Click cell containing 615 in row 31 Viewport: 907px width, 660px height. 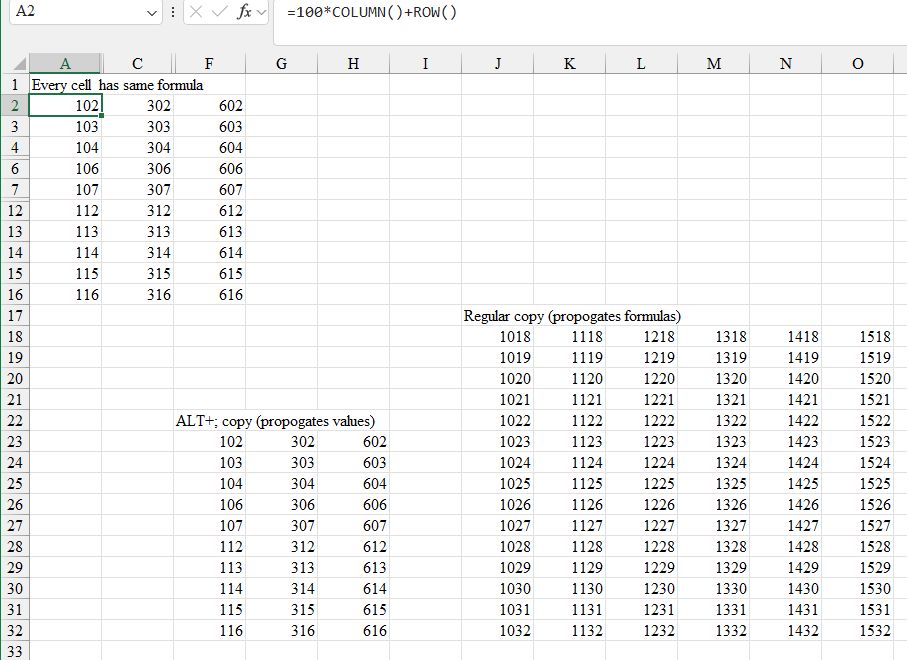click(353, 609)
